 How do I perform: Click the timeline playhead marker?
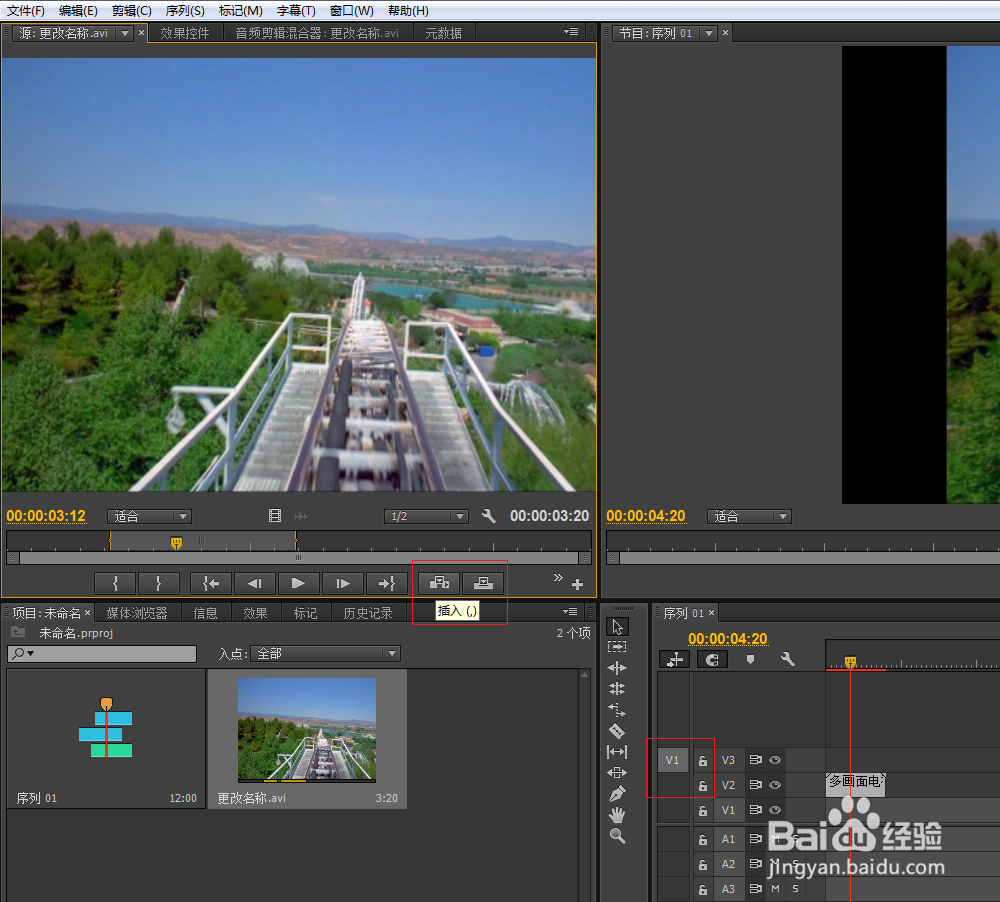coord(850,662)
